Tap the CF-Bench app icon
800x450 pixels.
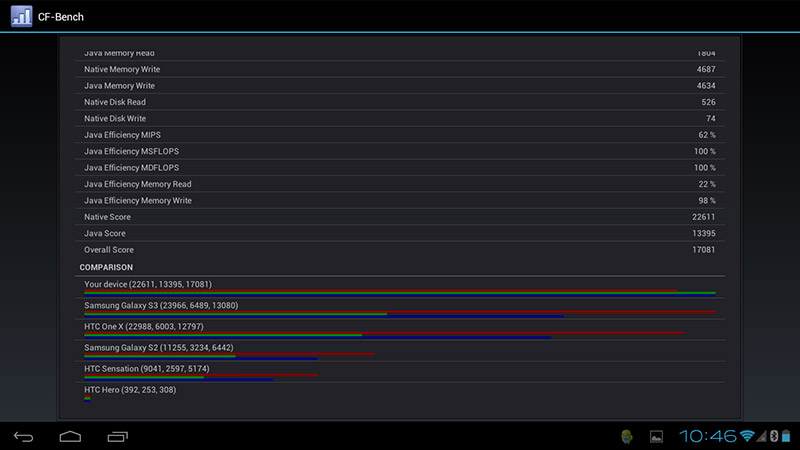point(21,16)
